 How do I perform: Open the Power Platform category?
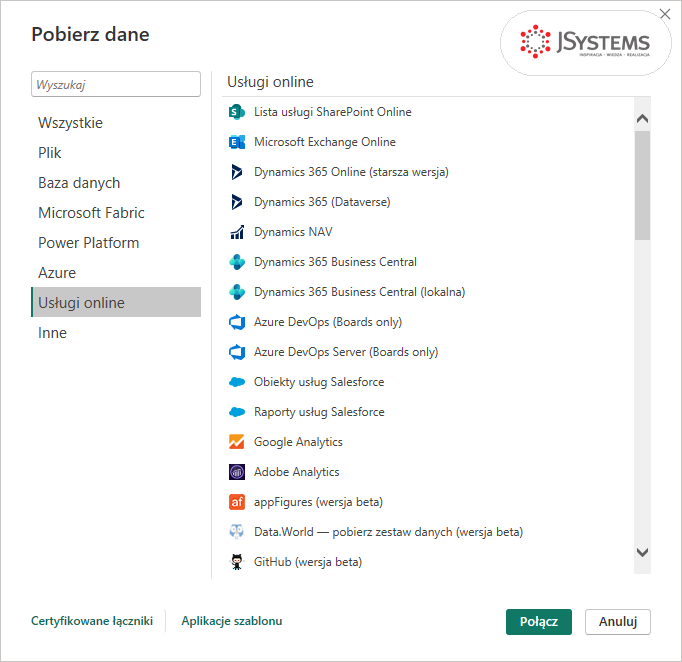click(116, 243)
